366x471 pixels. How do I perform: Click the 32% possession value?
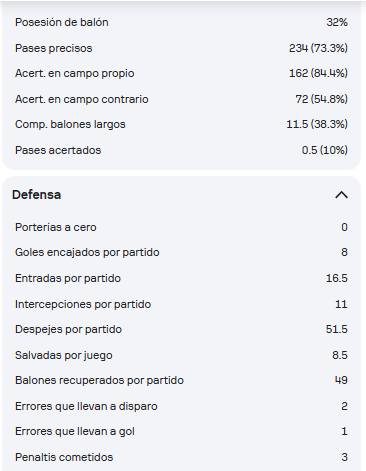tap(337, 22)
